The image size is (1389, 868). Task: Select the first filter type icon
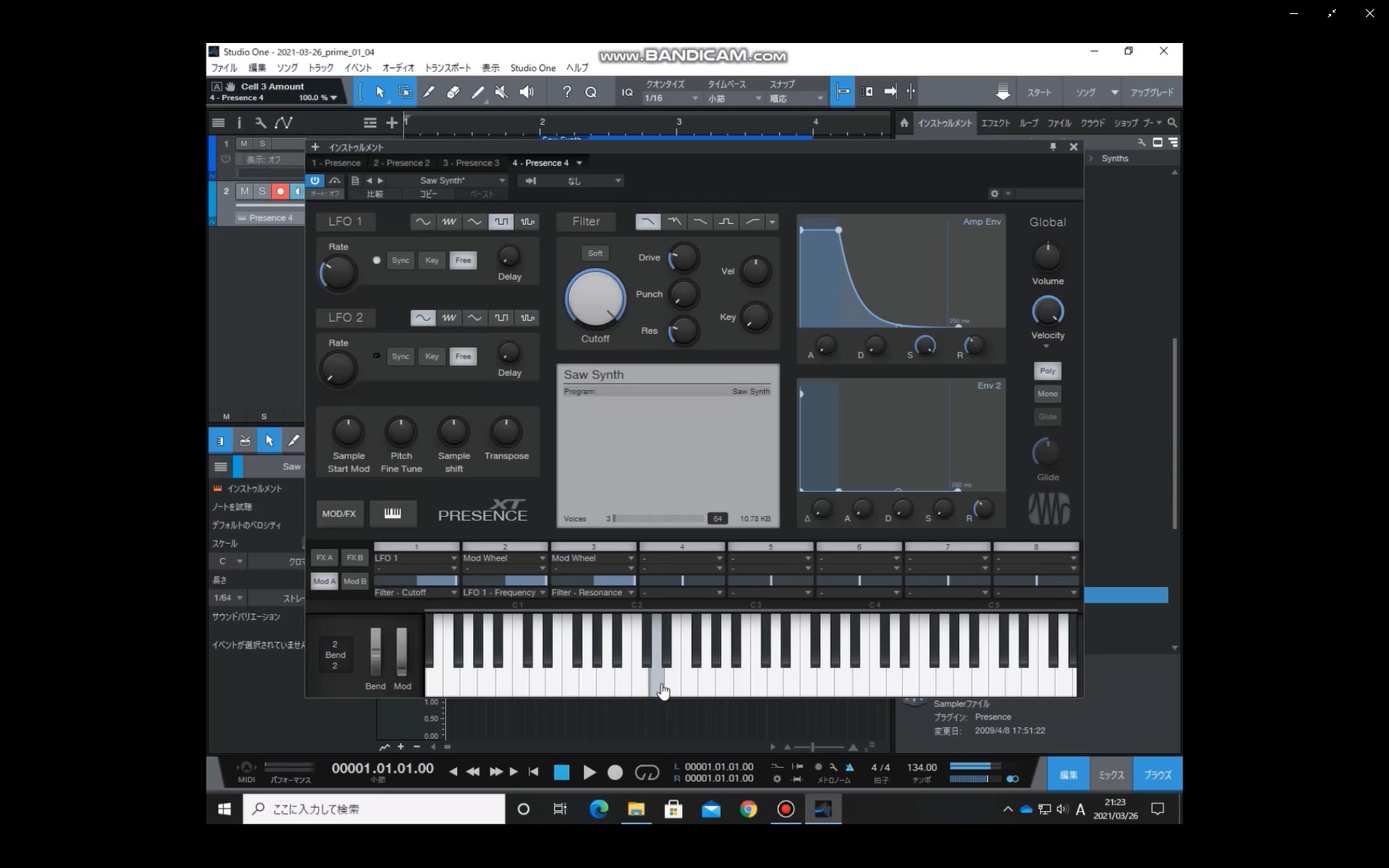coord(648,222)
